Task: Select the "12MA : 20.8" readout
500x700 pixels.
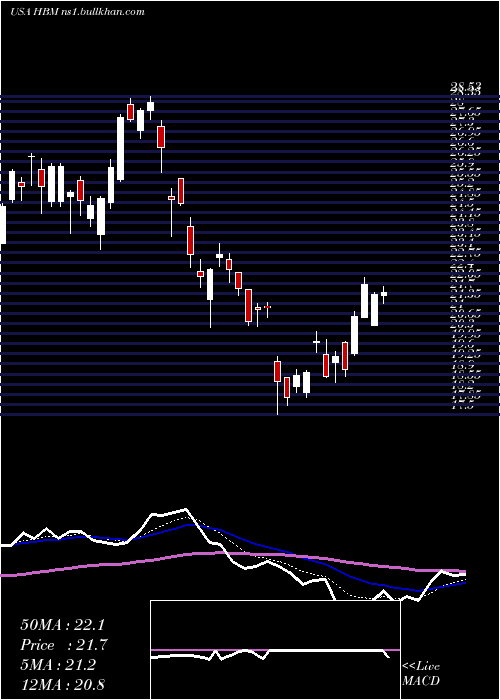Action: coord(62,685)
